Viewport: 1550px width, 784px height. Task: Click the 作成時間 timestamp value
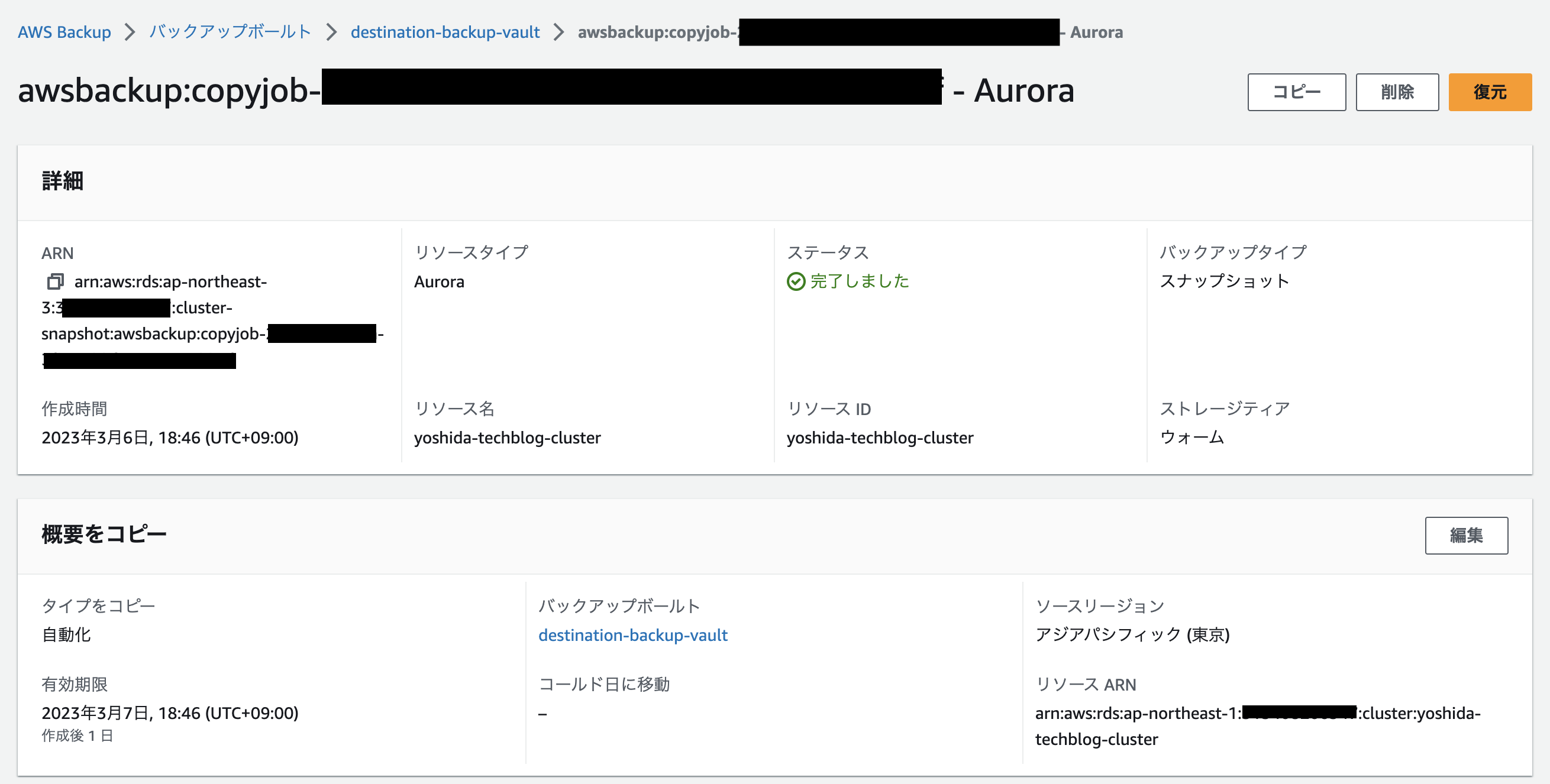point(170,438)
